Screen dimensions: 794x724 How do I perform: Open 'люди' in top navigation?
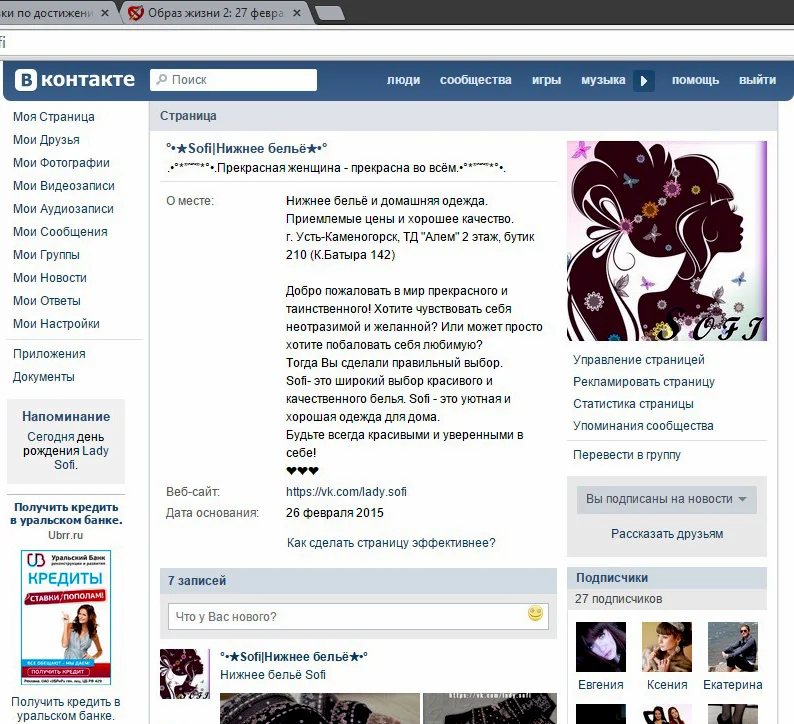tap(404, 80)
